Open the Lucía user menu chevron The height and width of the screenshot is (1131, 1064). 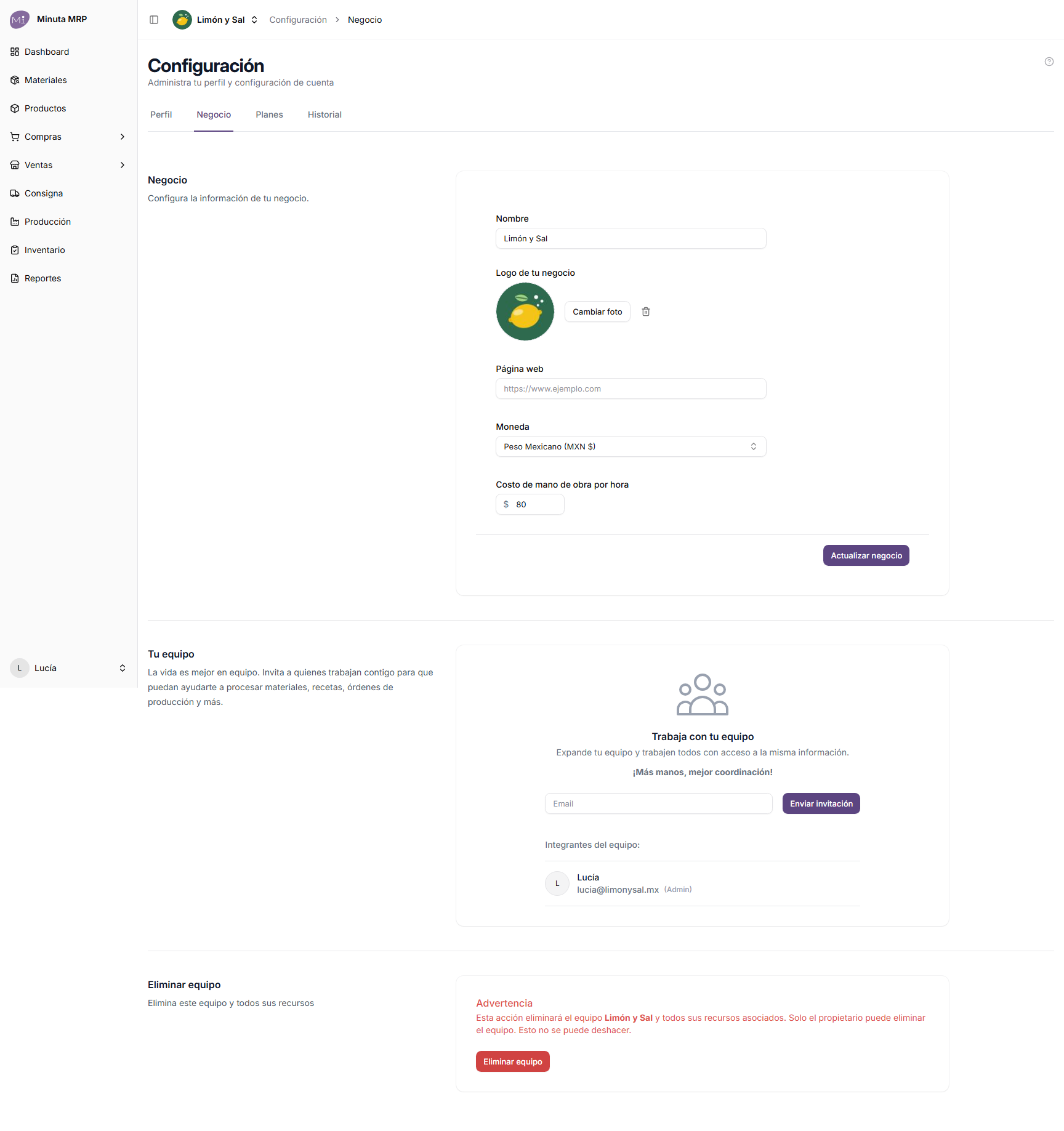point(123,668)
